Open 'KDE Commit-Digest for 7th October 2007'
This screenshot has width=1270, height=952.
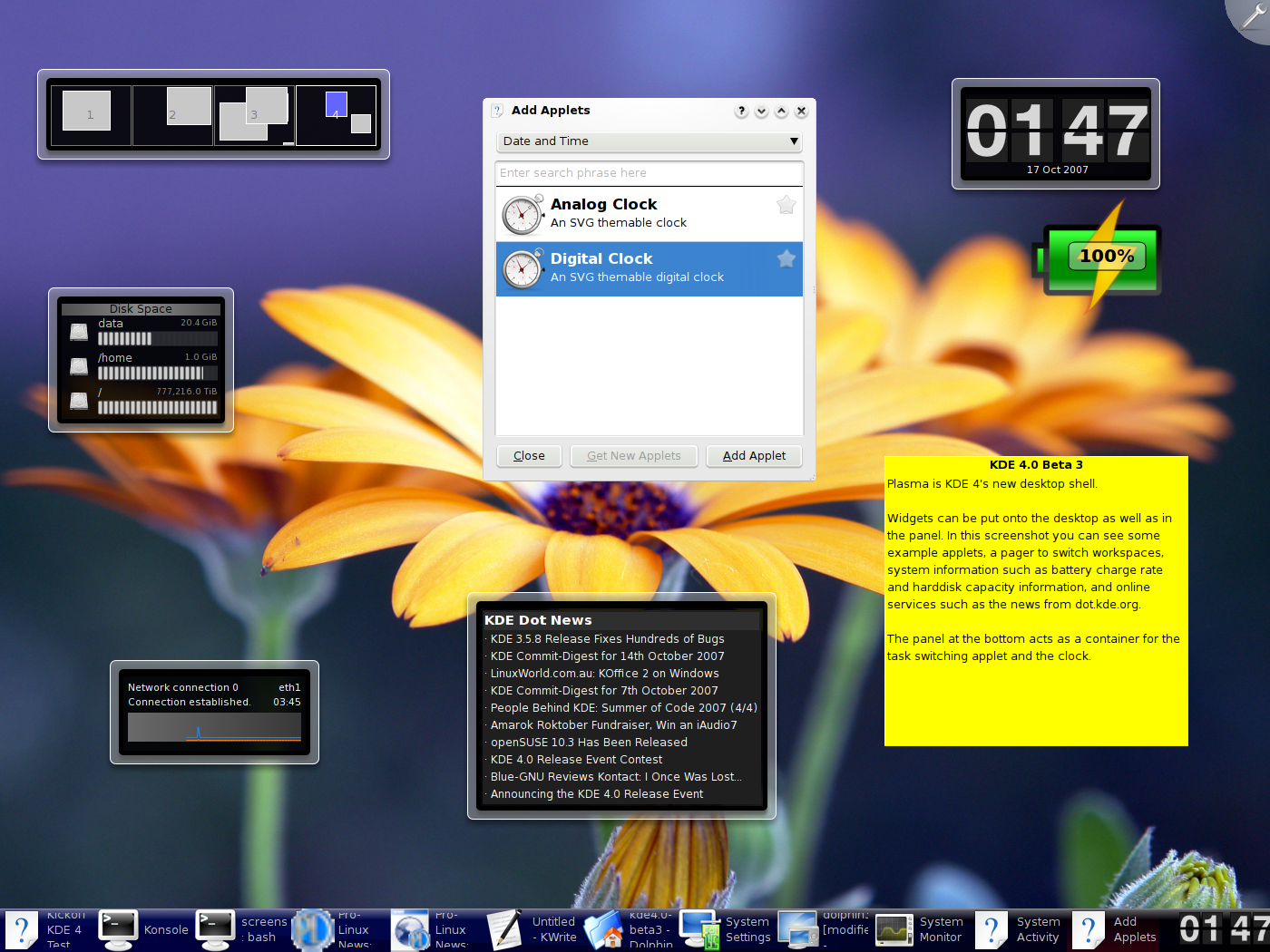pyautogui.click(x=604, y=691)
